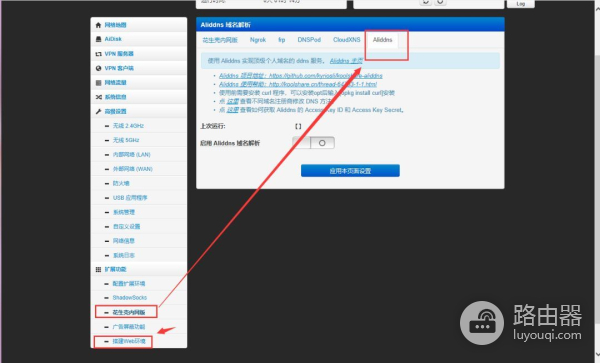The height and width of the screenshot is (363, 600).
Task: Open 搭建Web环境 in the sidebar
Action: (x=129, y=341)
